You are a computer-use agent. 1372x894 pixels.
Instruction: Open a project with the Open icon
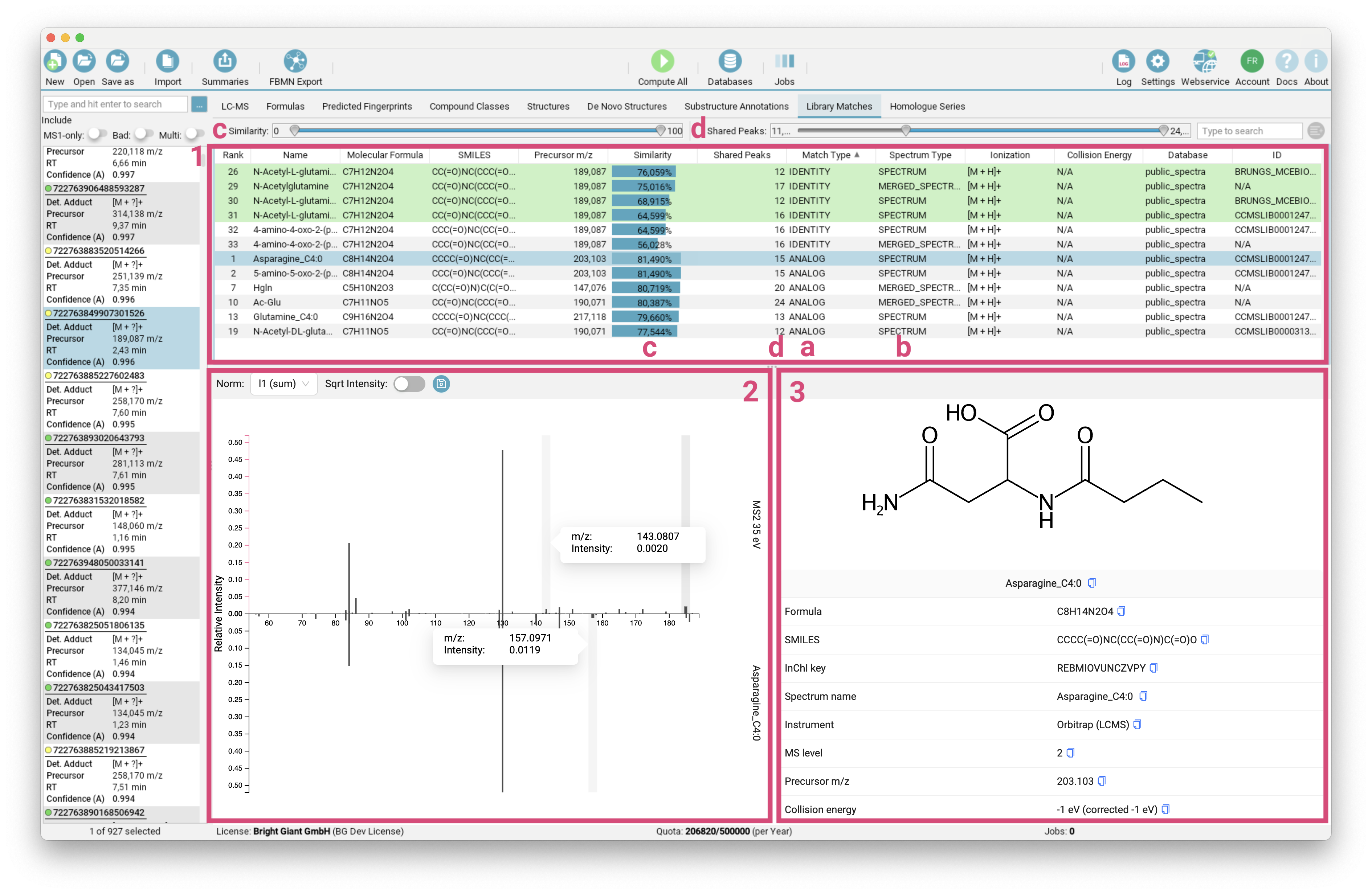tap(84, 61)
